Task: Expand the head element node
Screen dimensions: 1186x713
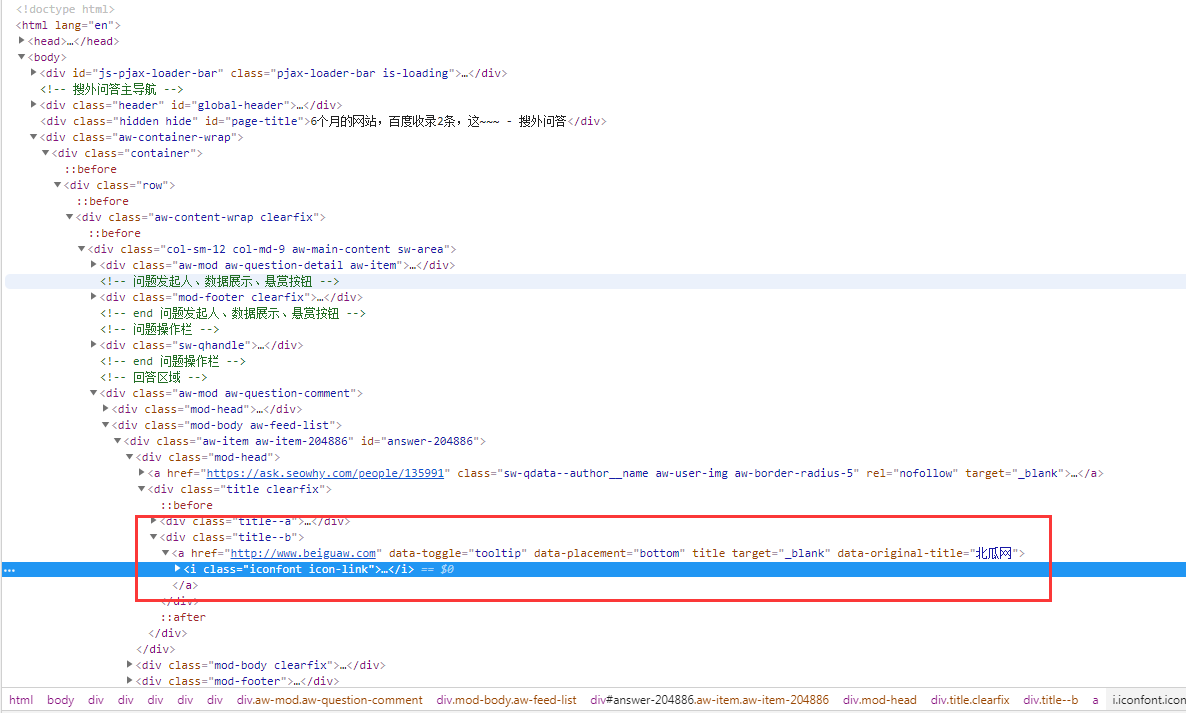Action: pyautogui.click(x=21, y=41)
